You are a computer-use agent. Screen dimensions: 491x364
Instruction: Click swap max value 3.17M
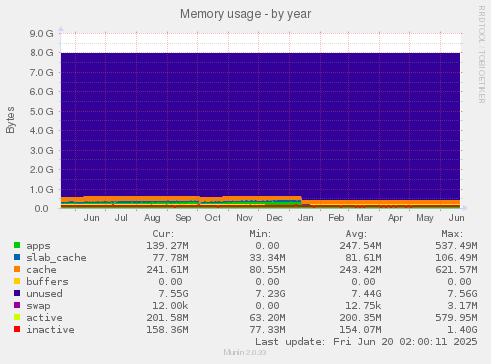[462, 306]
